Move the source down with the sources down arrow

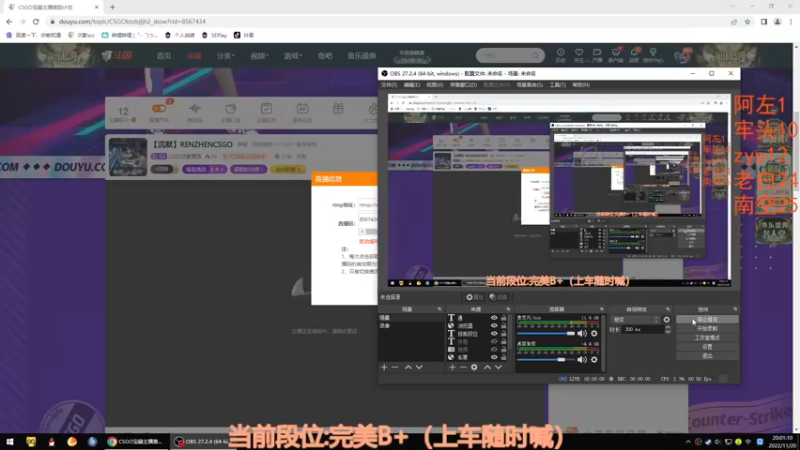click(x=498, y=367)
